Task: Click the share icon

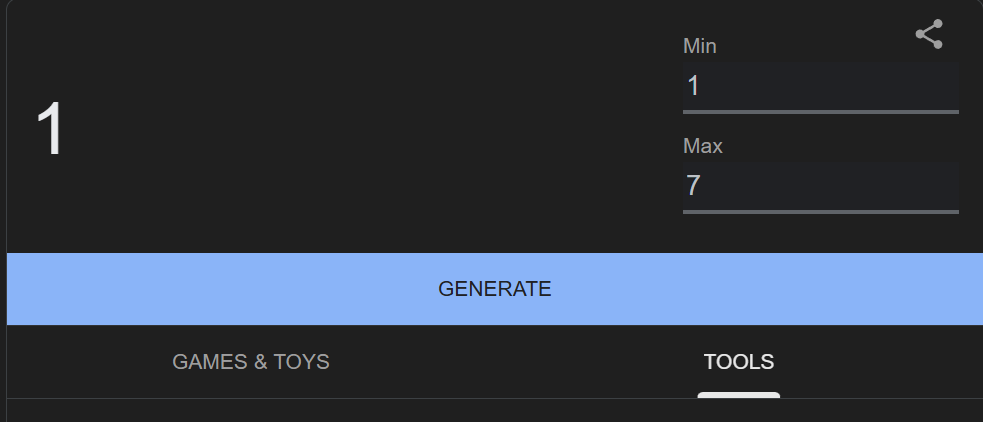Action: [929, 35]
